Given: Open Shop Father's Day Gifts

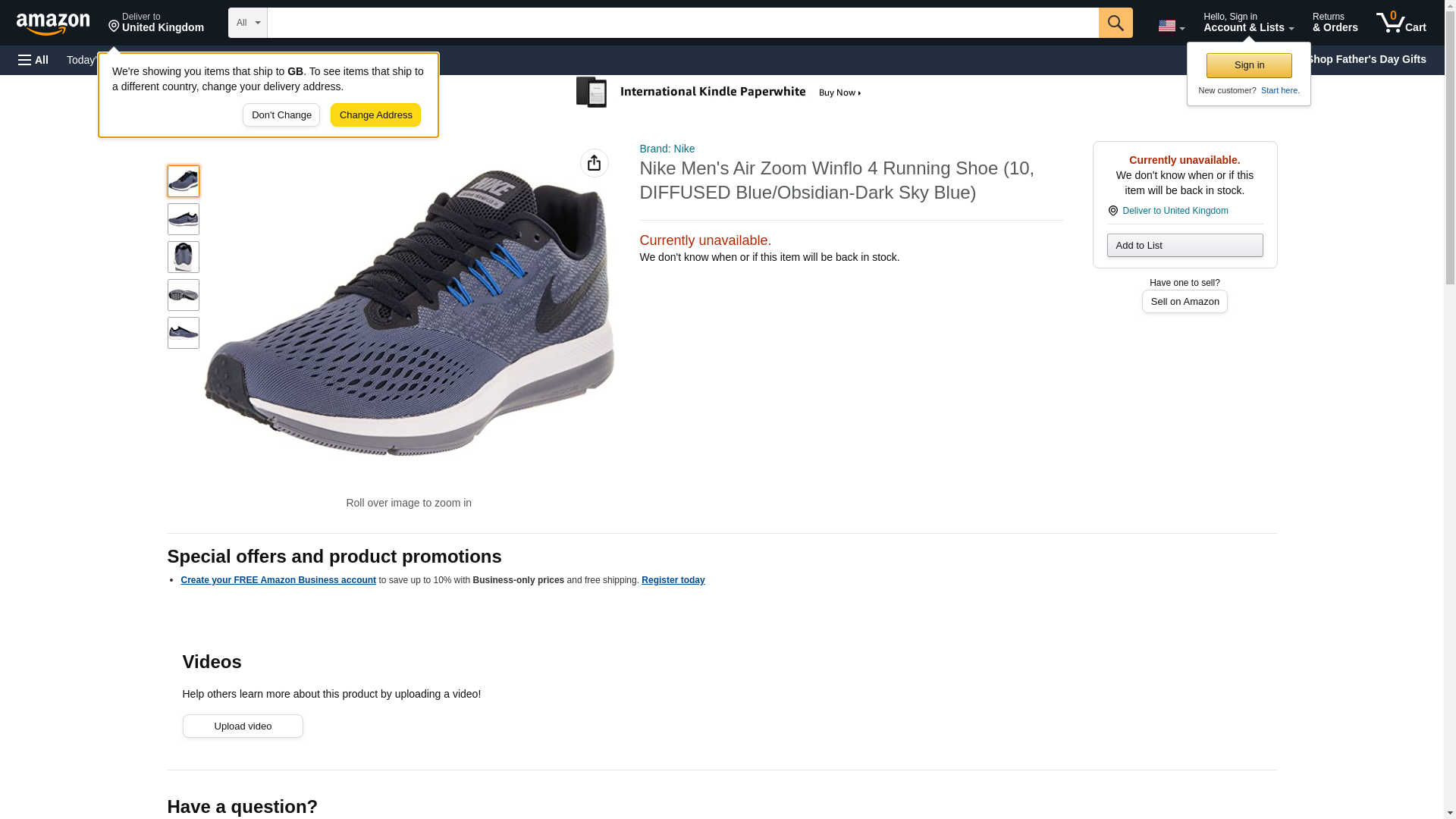Looking at the screenshot, I should tap(1366, 59).
